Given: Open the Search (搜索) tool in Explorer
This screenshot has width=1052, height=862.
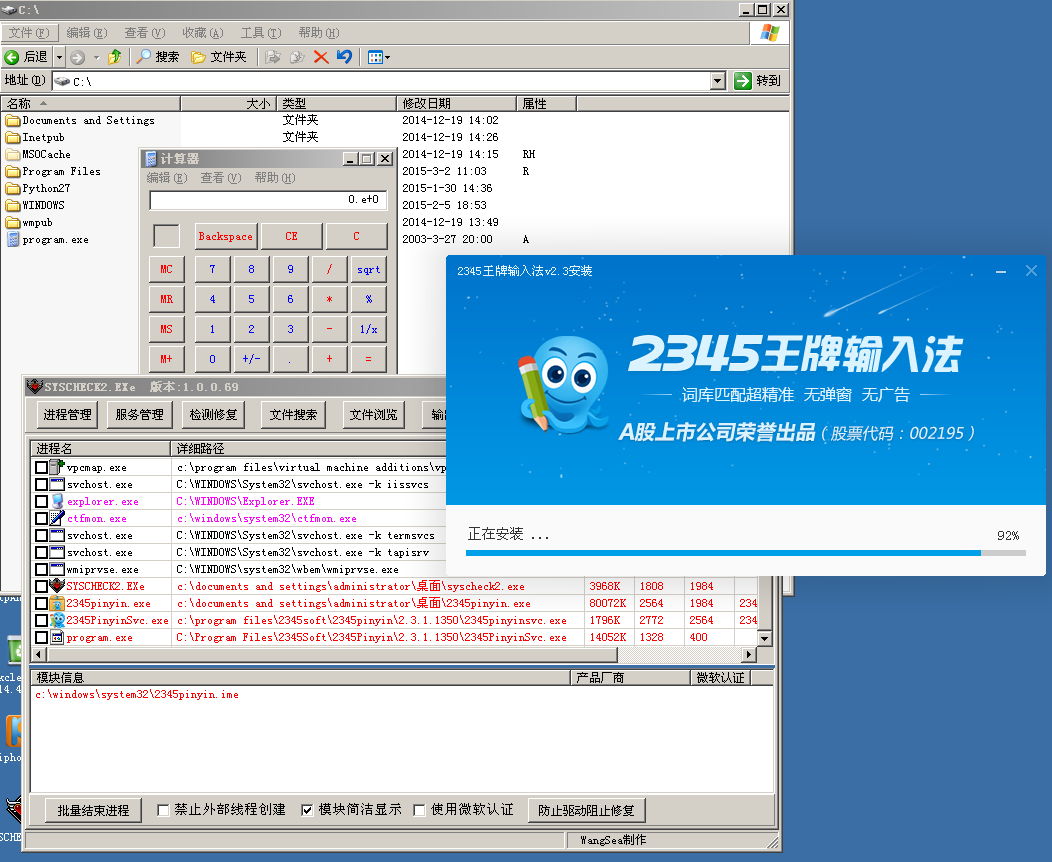Looking at the screenshot, I should (157, 57).
